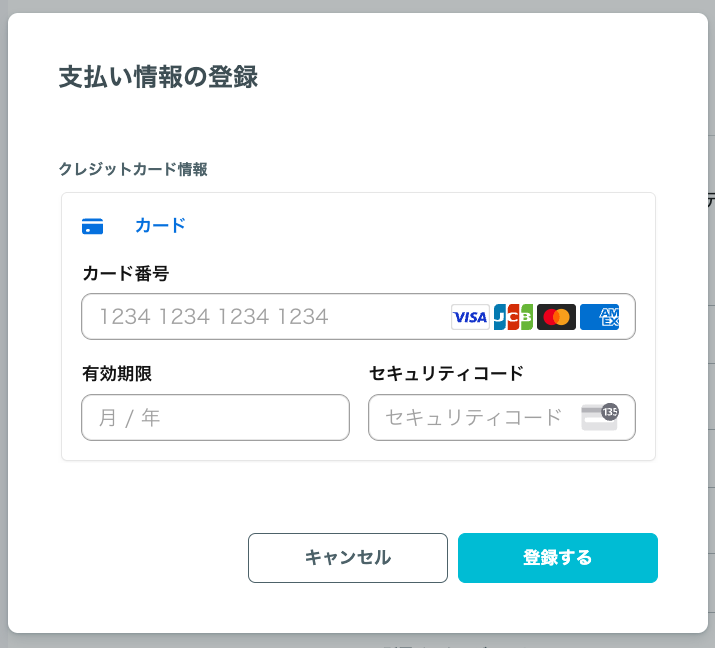Click the blue credit card icon
The image size is (715, 648).
pos(93,226)
